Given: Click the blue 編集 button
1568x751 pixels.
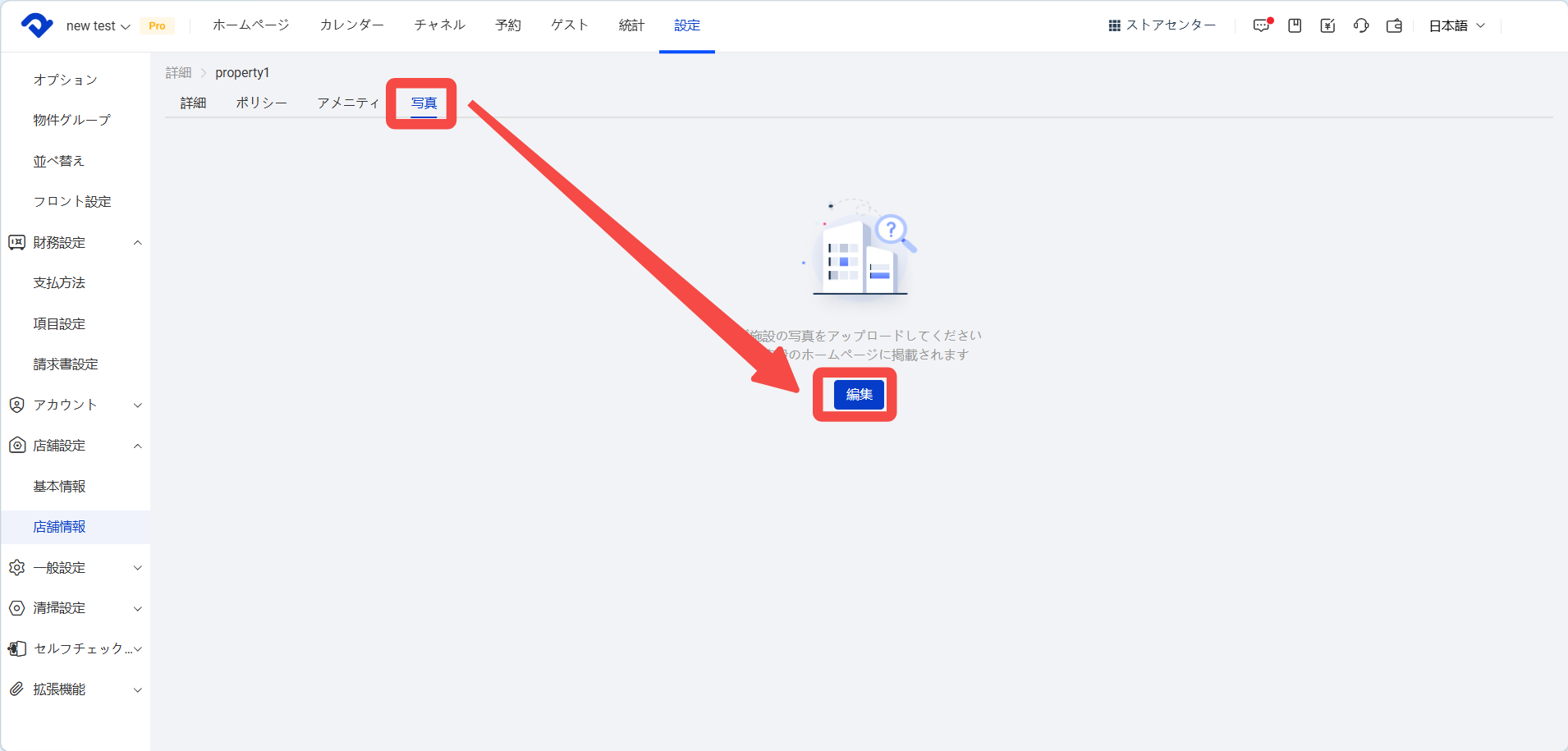Looking at the screenshot, I should 859,395.
